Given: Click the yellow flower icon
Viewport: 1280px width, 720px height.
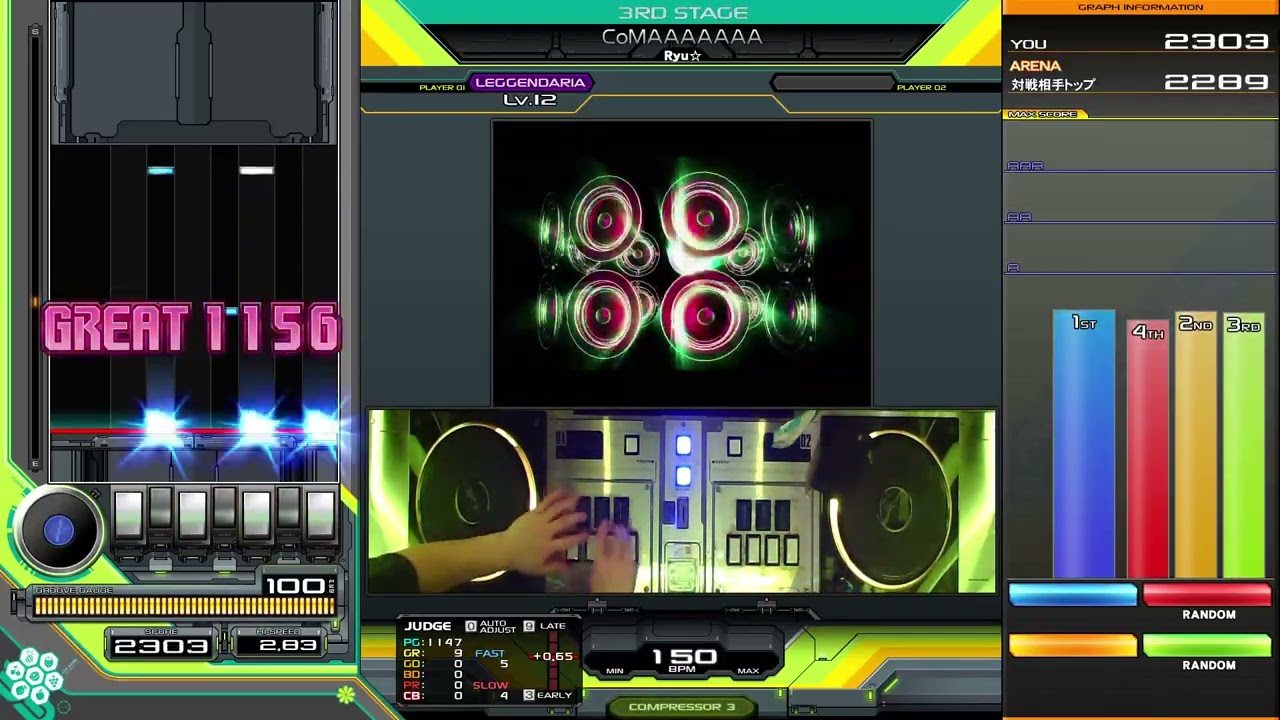Looking at the screenshot, I should coord(345,693).
